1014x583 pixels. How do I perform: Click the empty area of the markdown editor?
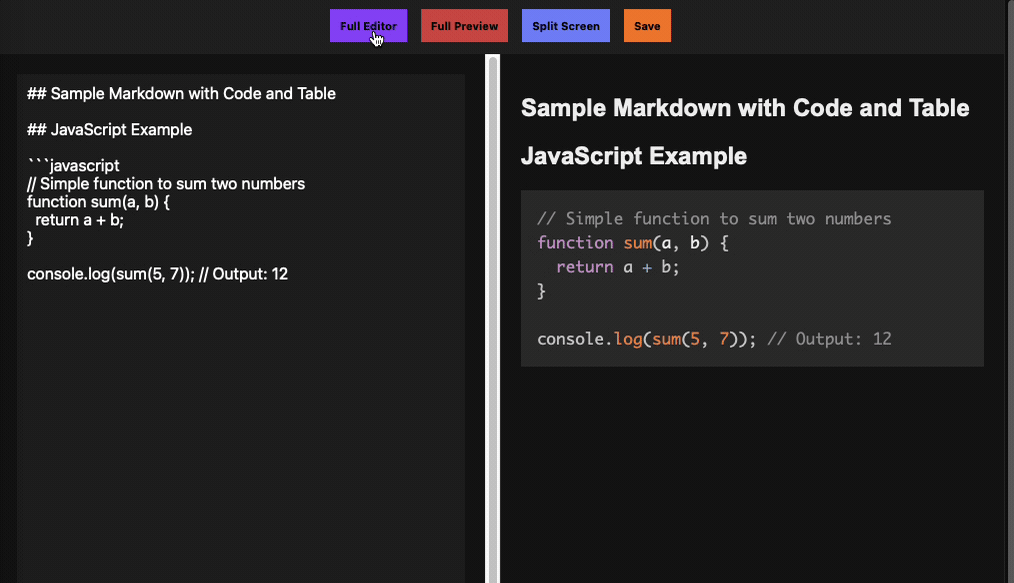pos(240,430)
